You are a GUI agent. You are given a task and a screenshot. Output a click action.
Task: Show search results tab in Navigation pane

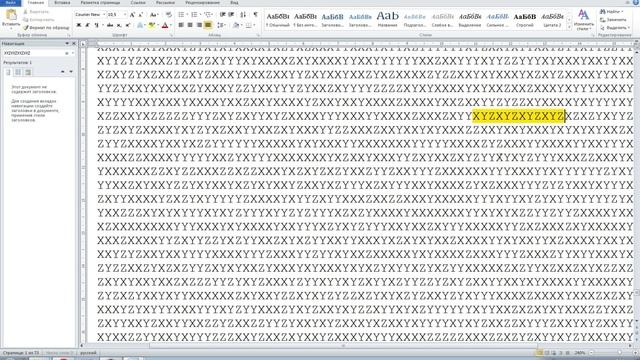click(x=28, y=72)
